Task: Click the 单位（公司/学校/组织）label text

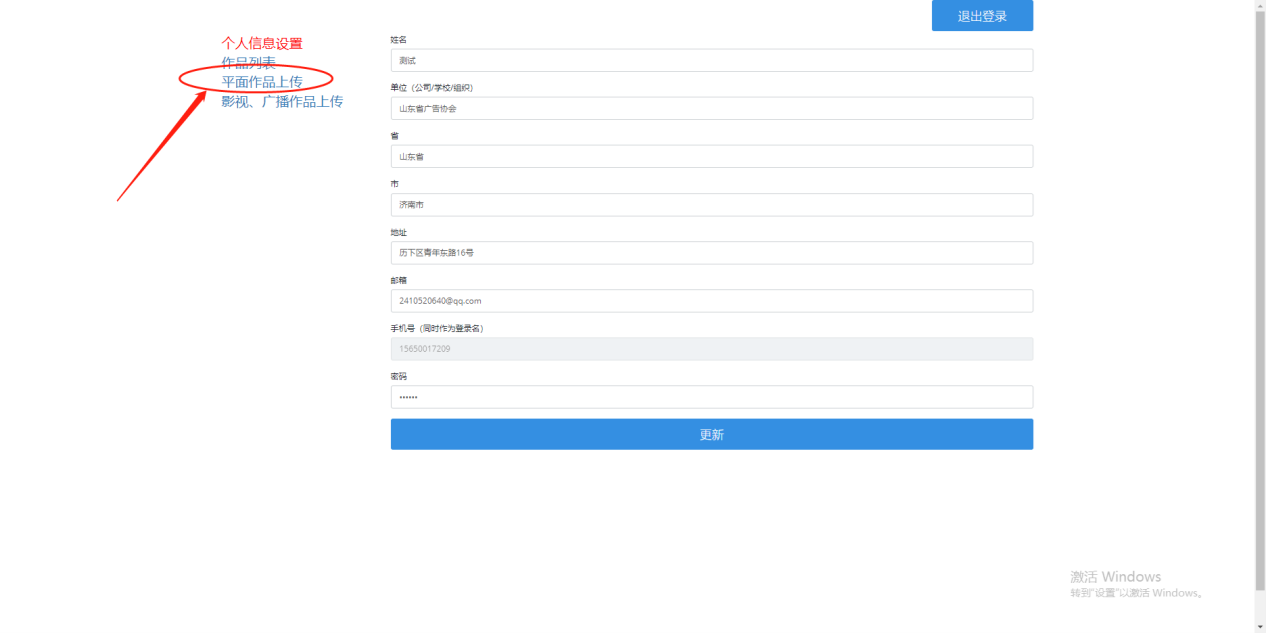Action: coord(431,88)
